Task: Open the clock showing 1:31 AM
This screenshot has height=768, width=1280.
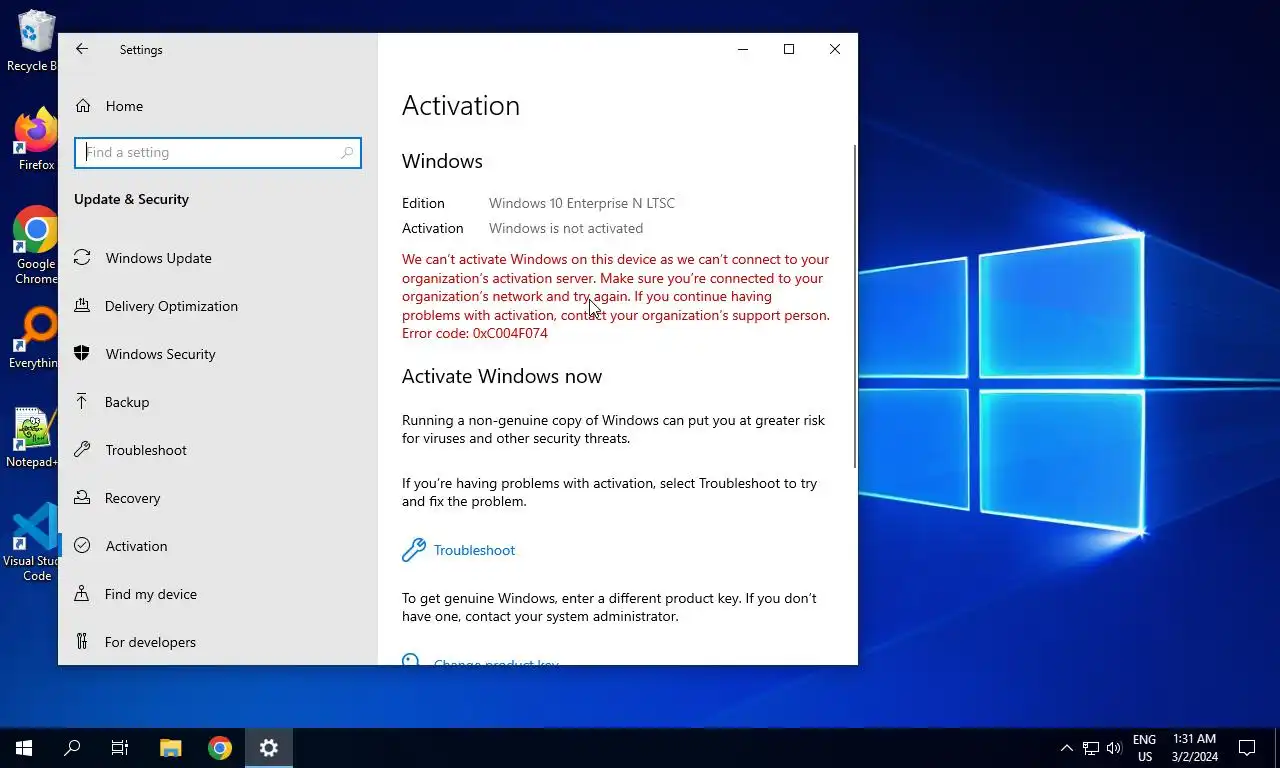Action: (x=1194, y=748)
